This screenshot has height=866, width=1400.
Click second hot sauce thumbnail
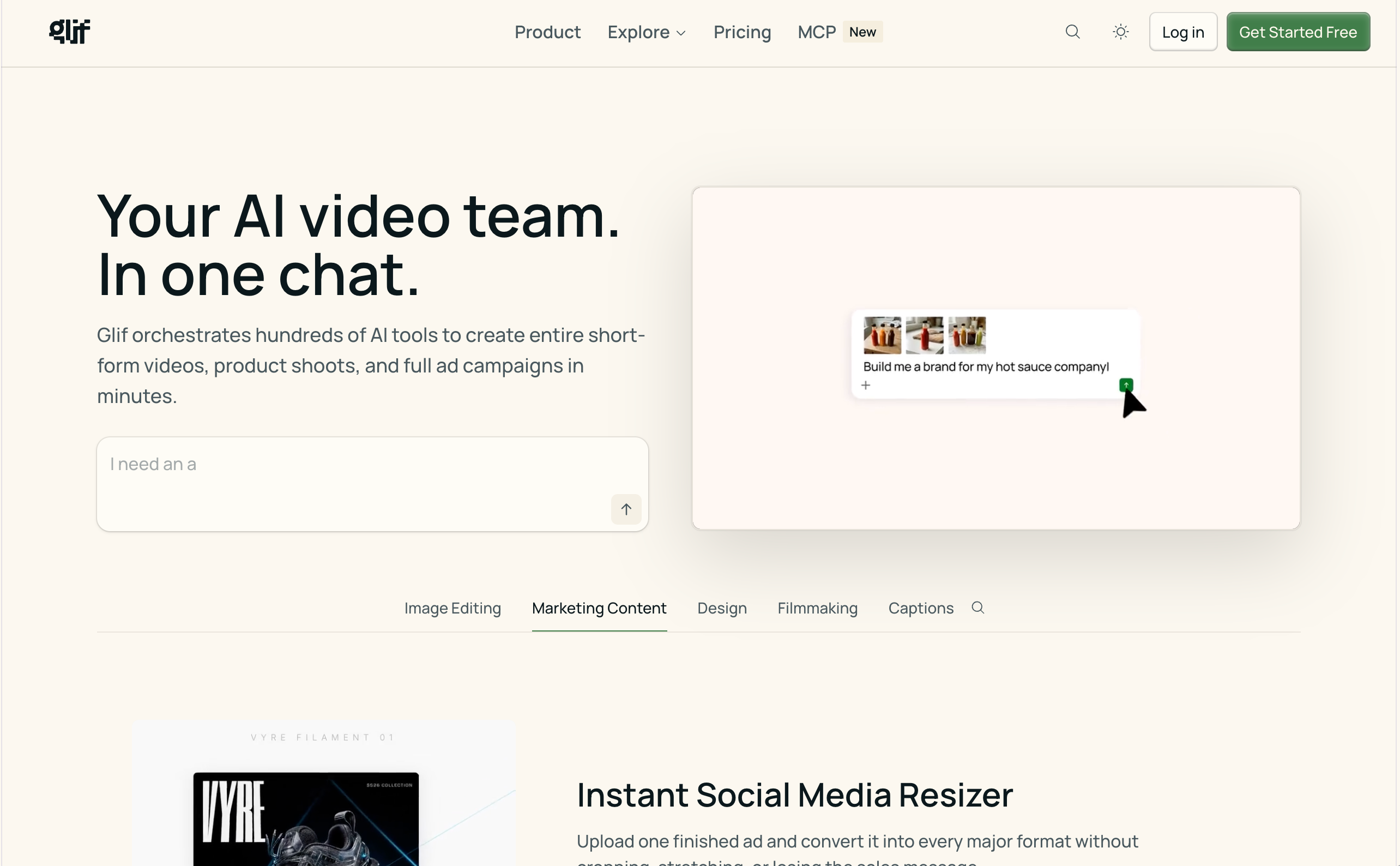[924, 335]
